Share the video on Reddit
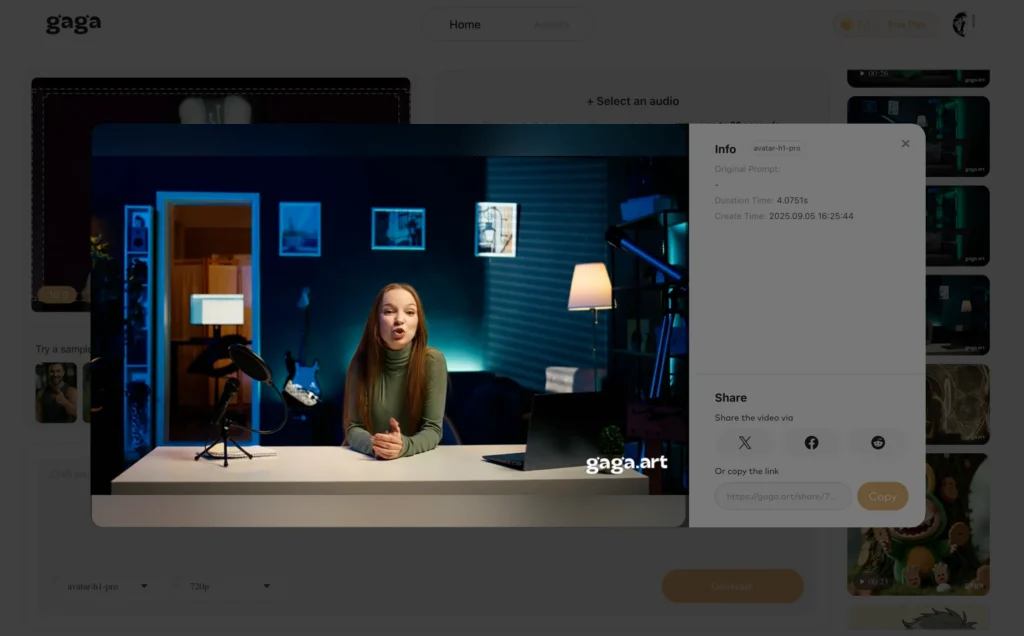The width and height of the screenshot is (1024, 636). (878, 442)
